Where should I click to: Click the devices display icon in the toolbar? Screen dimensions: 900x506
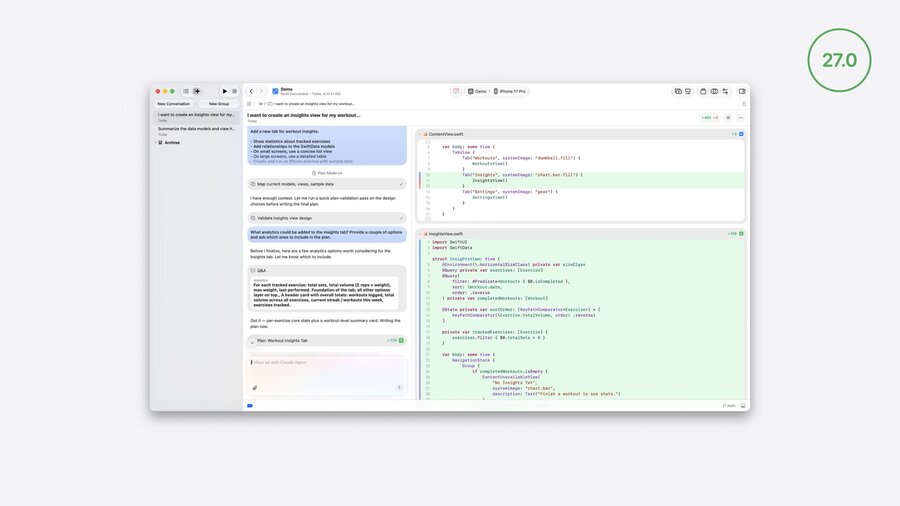click(688, 91)
